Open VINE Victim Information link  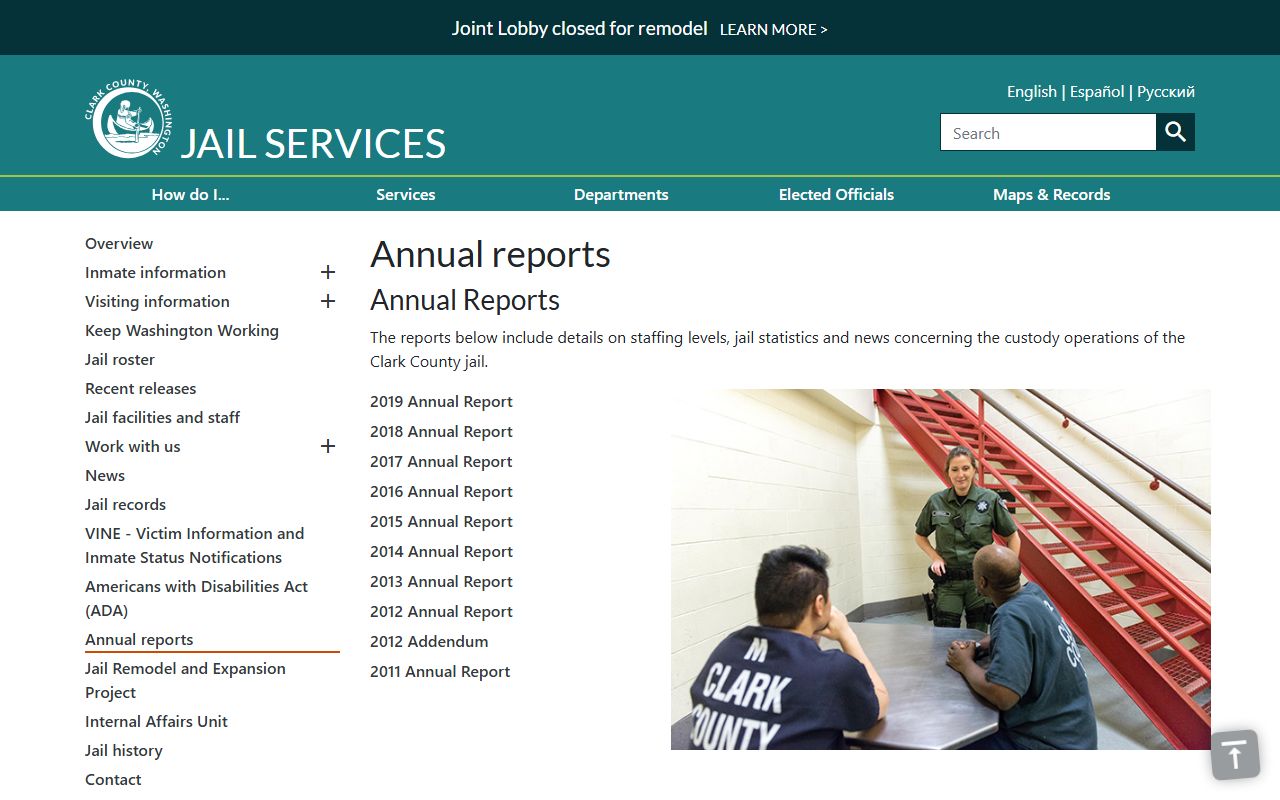click(x=194, y=545)
